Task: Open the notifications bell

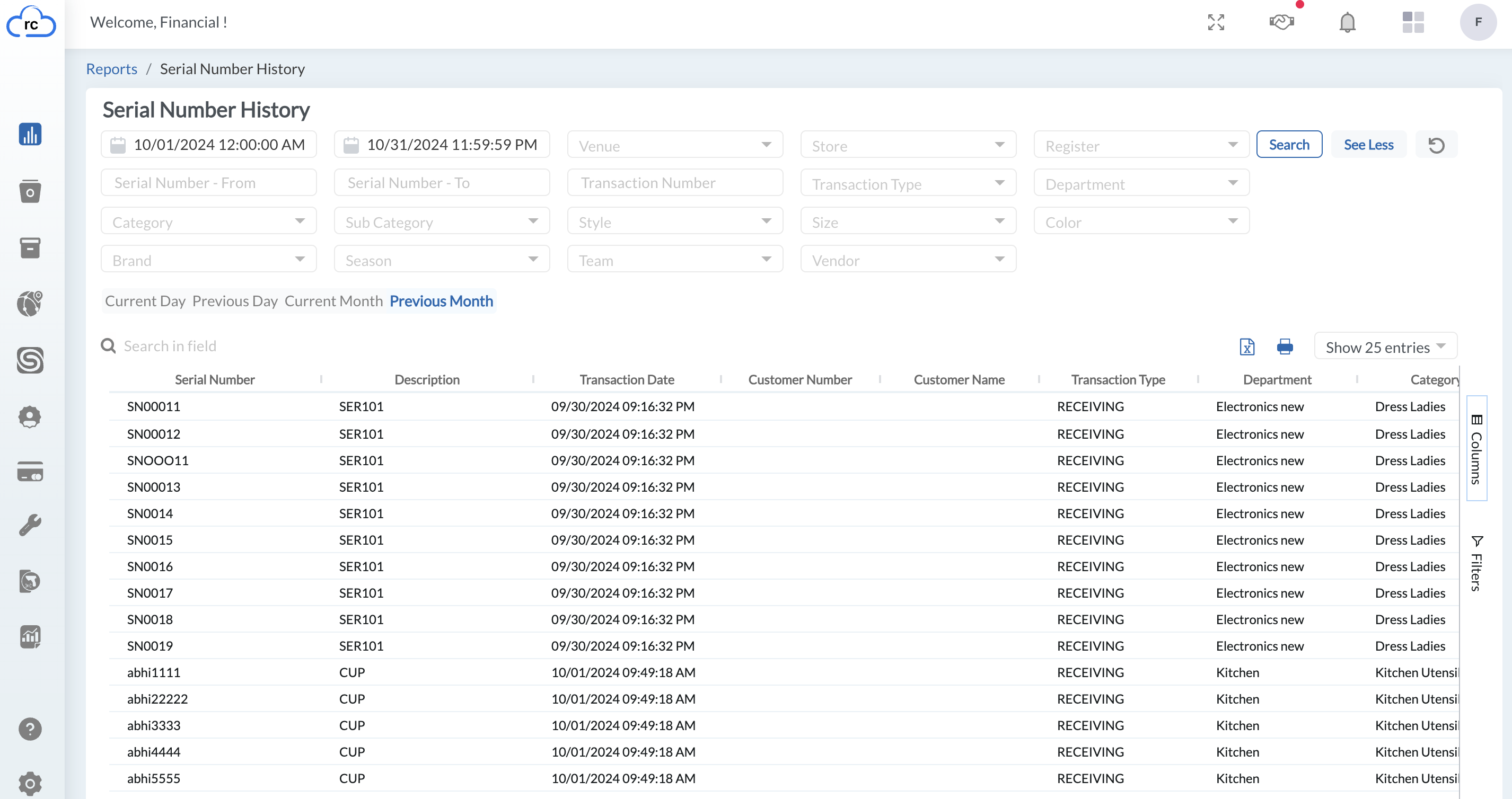Action: 1347,22
